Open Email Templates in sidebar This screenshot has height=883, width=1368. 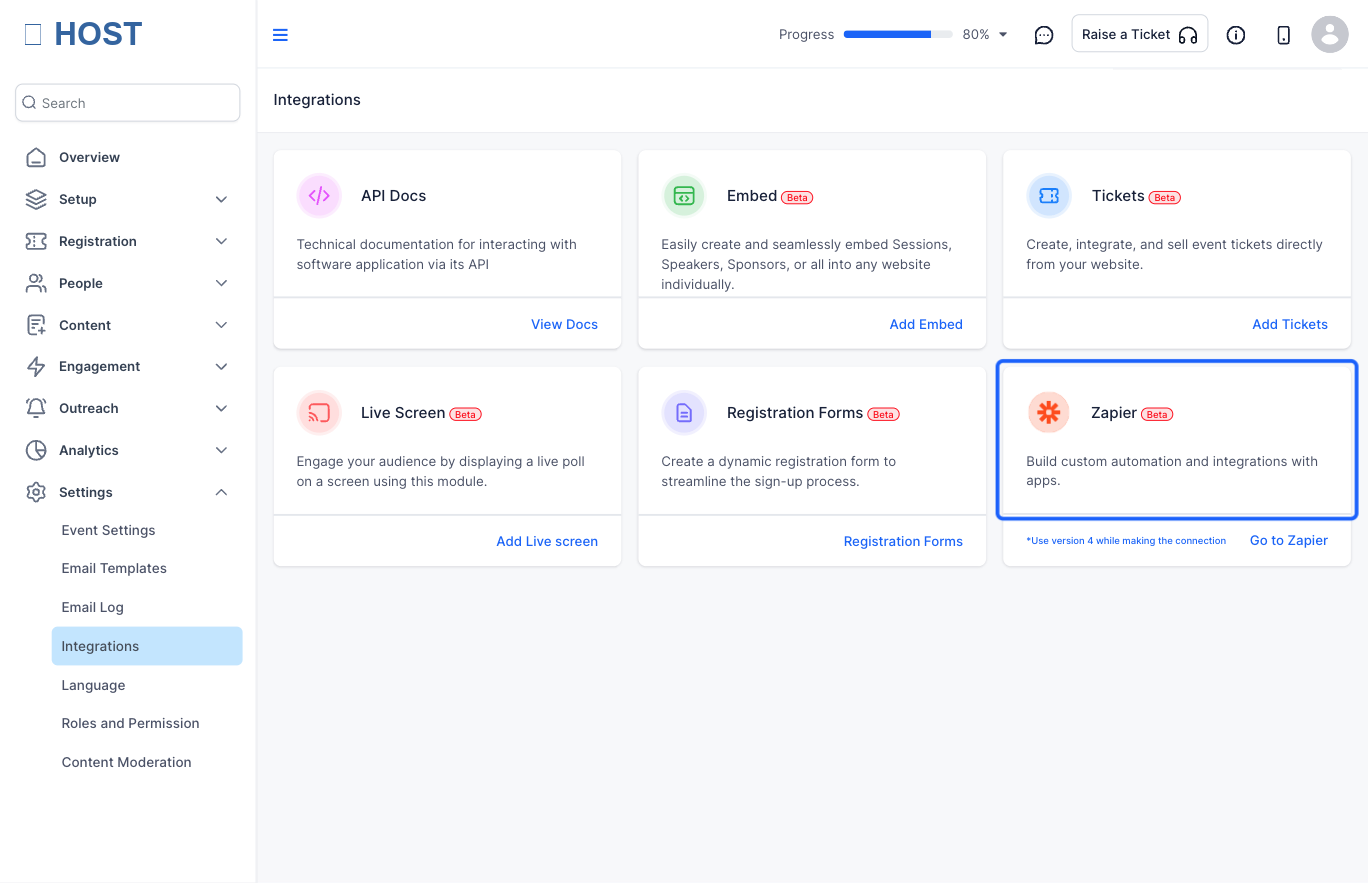114,568
